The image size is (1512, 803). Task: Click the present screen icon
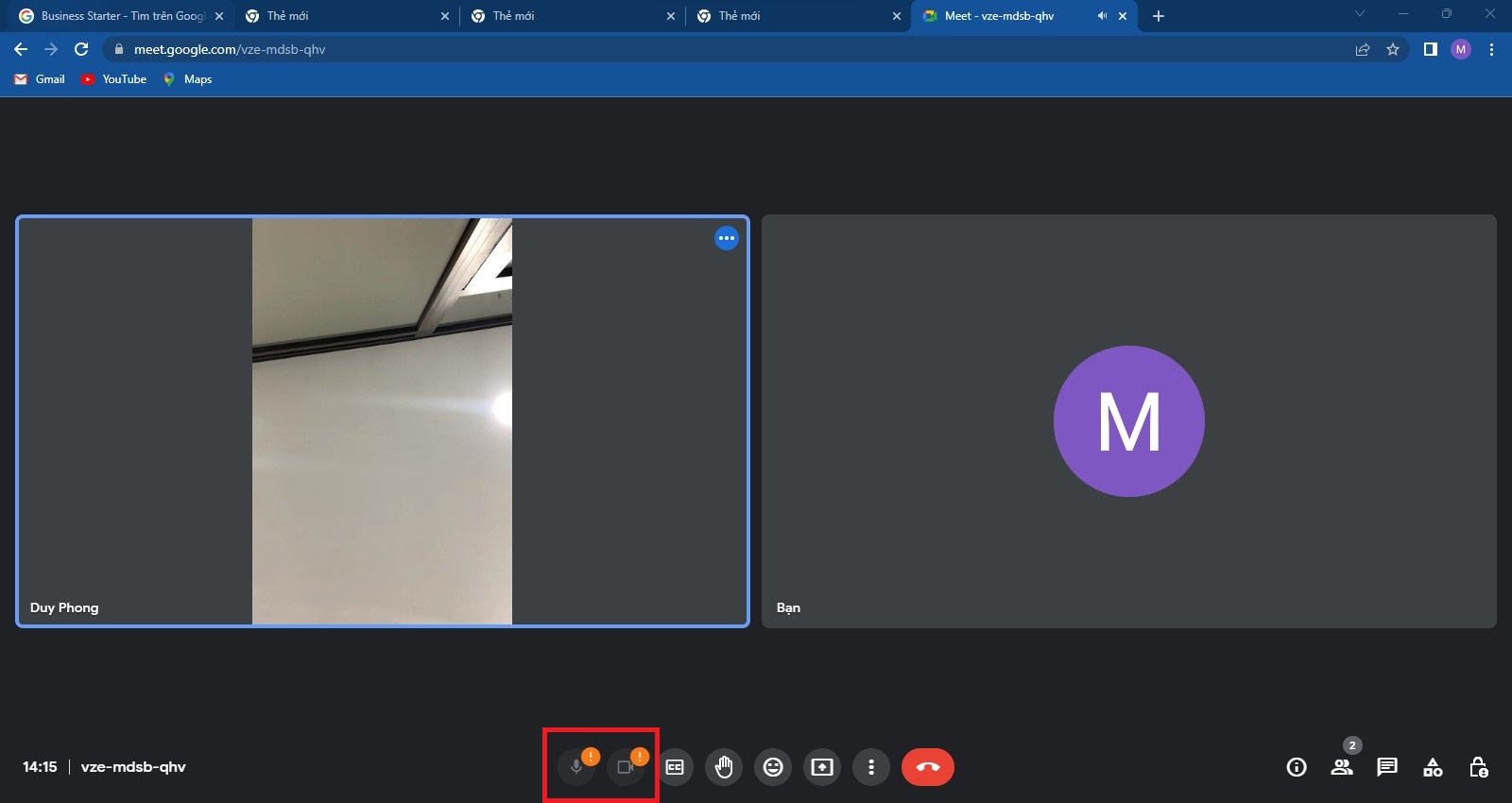[822, 767]
